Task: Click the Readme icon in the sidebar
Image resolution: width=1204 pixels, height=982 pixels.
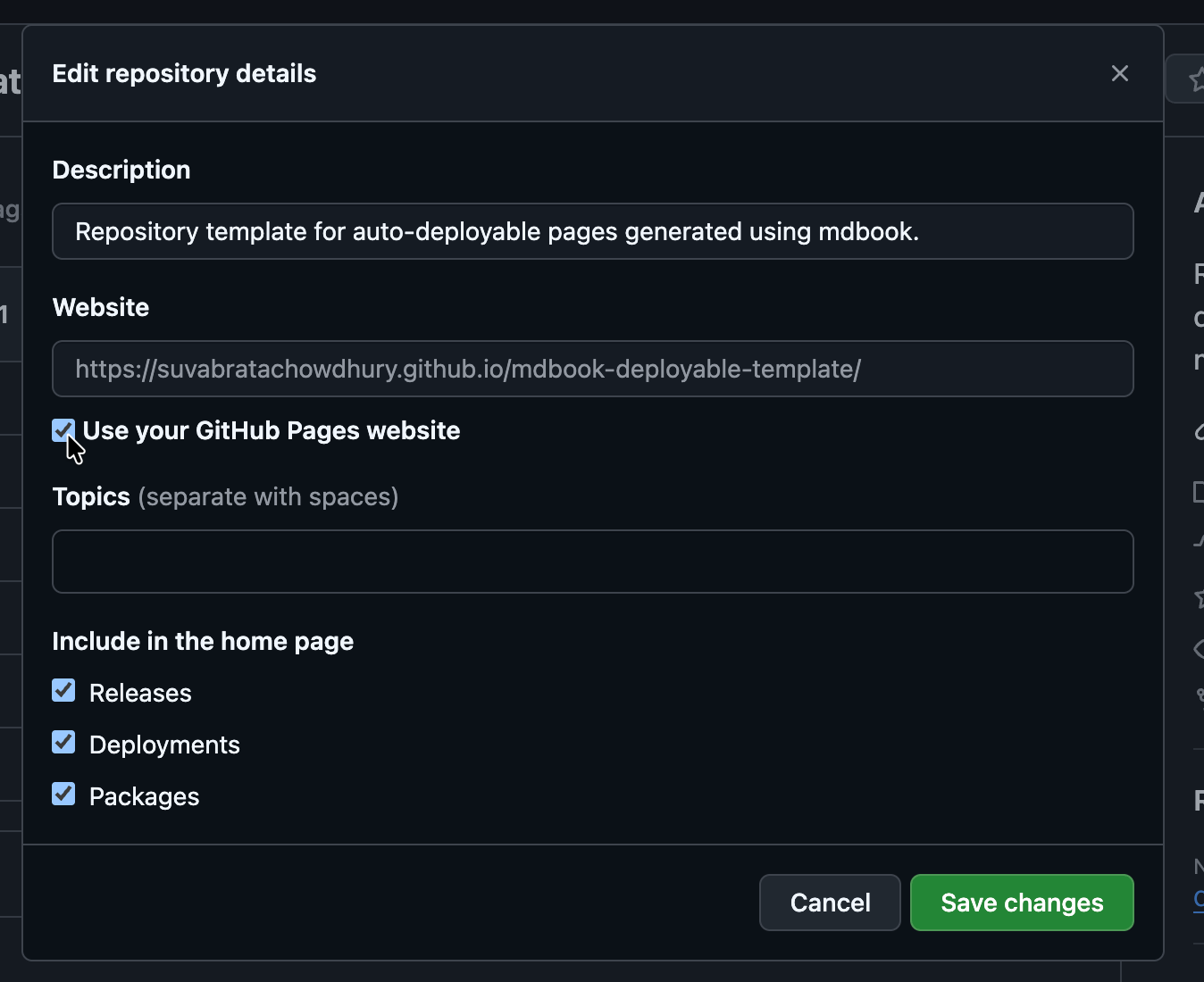Action: (1200, 492)
